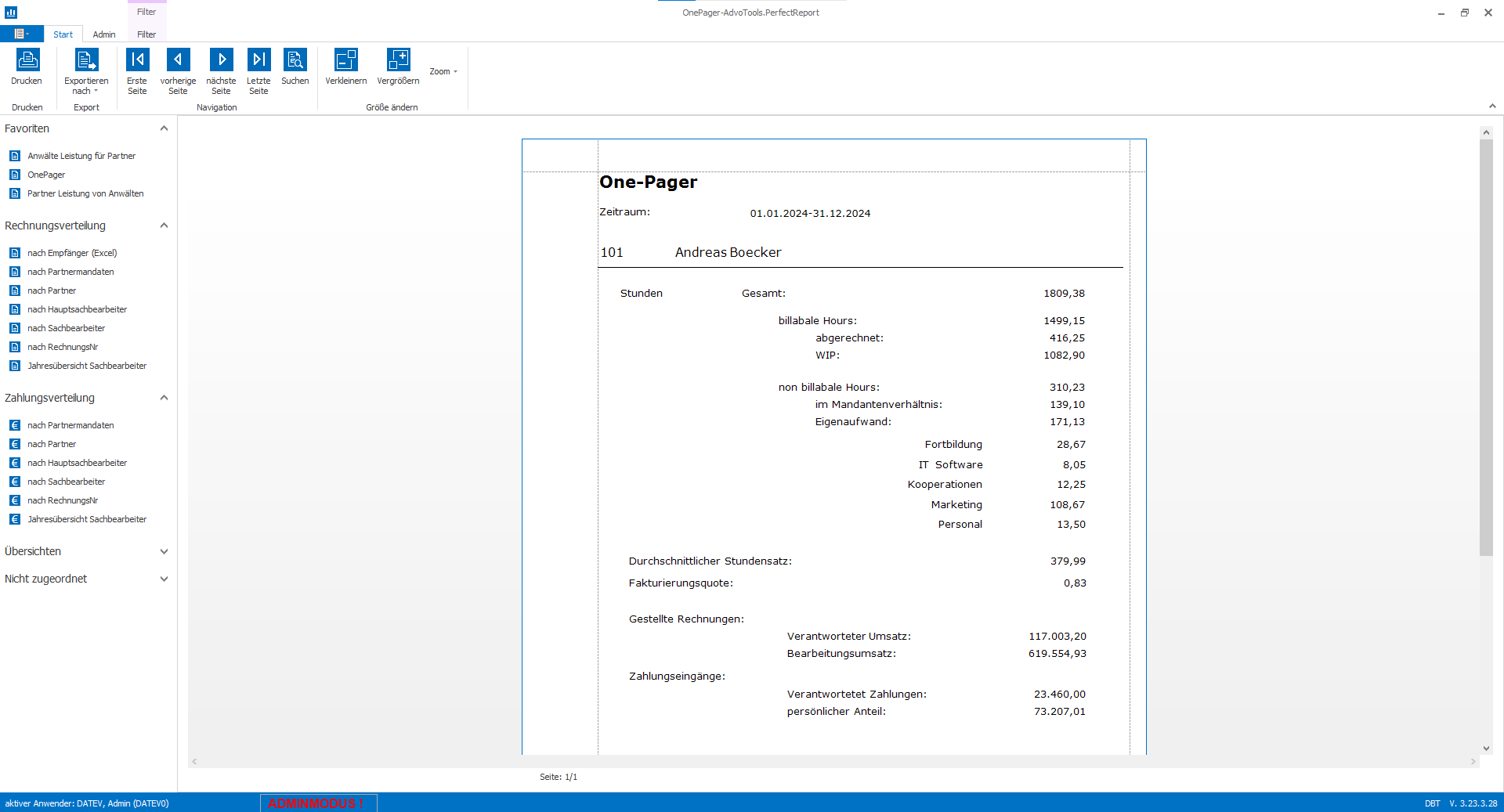Open the Suchen search tool
This screenshot has height=812, width=1504.
pyautogui.click(x=295, y=67)
